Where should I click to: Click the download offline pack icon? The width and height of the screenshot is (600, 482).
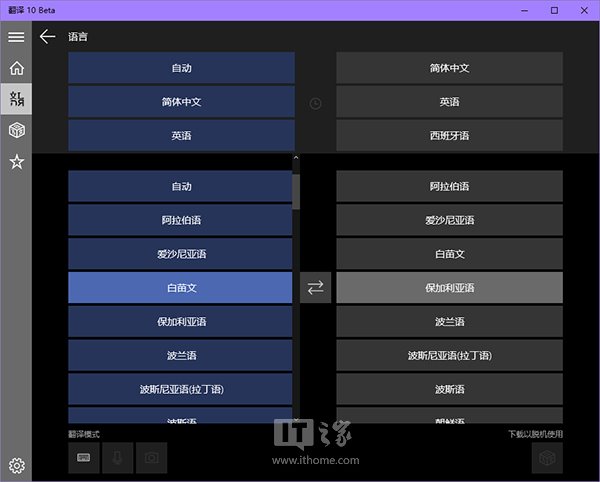(547, 458)
